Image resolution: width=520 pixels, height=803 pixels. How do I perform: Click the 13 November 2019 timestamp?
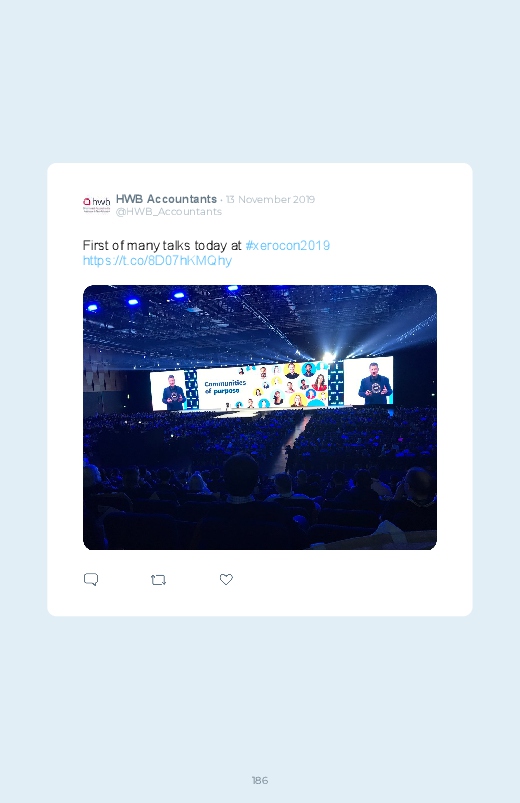click(x=271, y=199)
